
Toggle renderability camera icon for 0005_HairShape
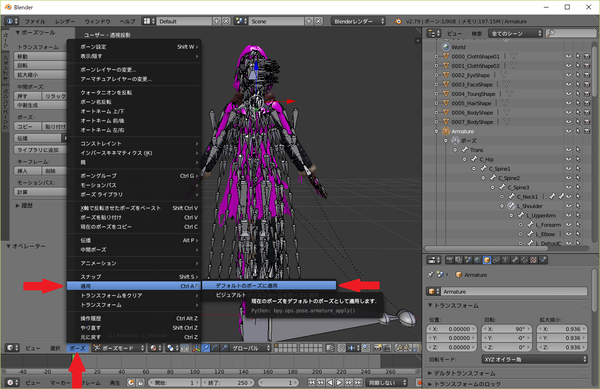(x=587, y=103)
